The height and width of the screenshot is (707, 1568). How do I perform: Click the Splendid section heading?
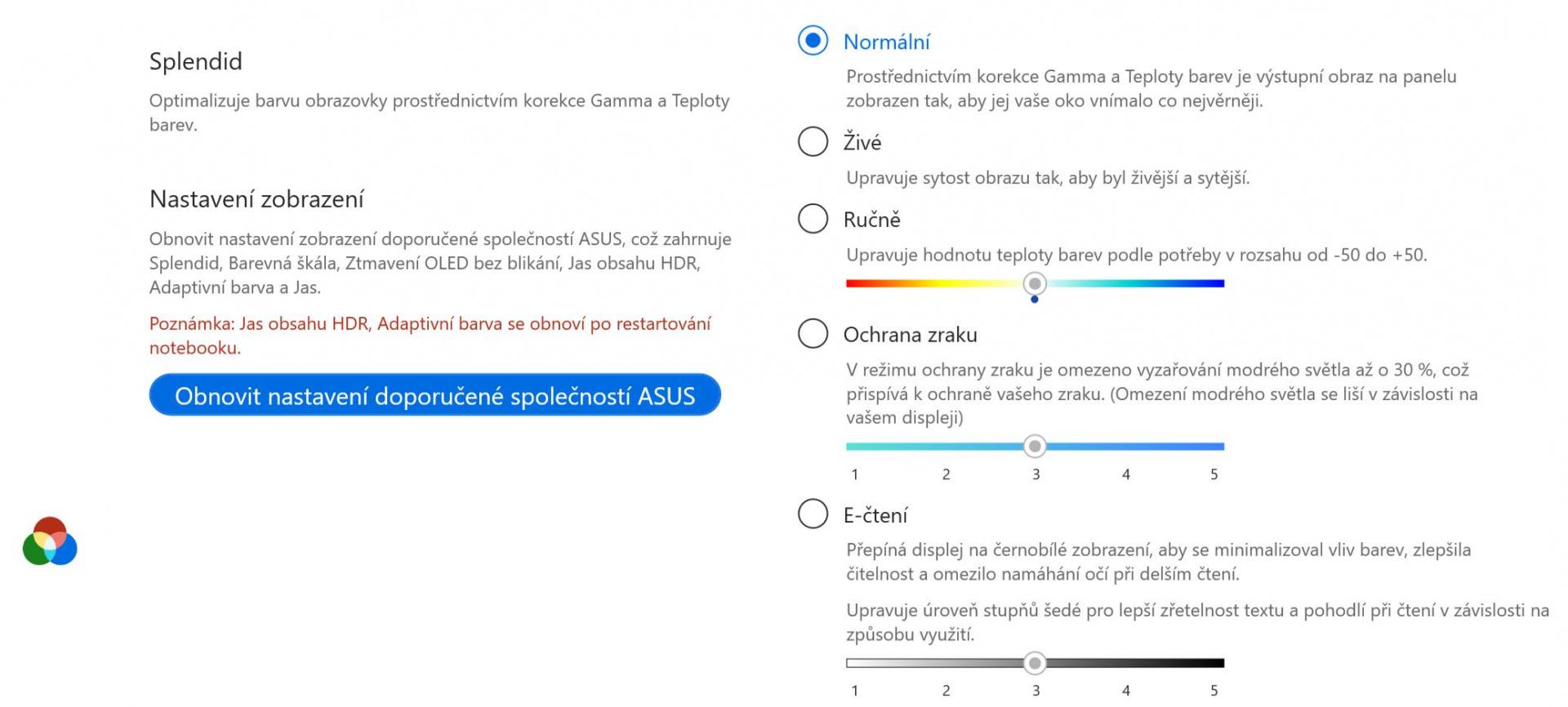coord(196,61)
